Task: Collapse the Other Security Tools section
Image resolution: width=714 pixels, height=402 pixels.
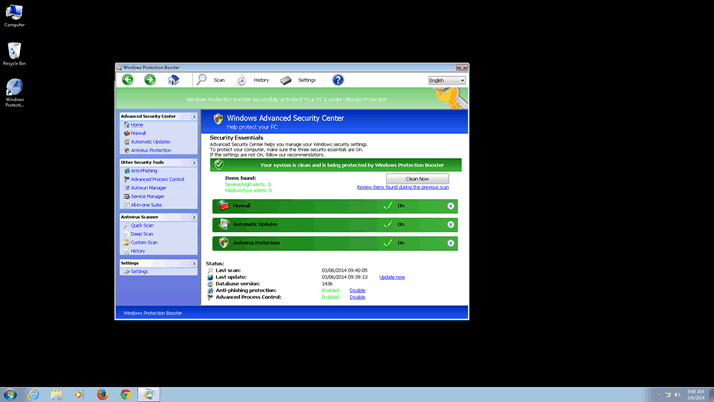Action: click(x=194, y=162)
